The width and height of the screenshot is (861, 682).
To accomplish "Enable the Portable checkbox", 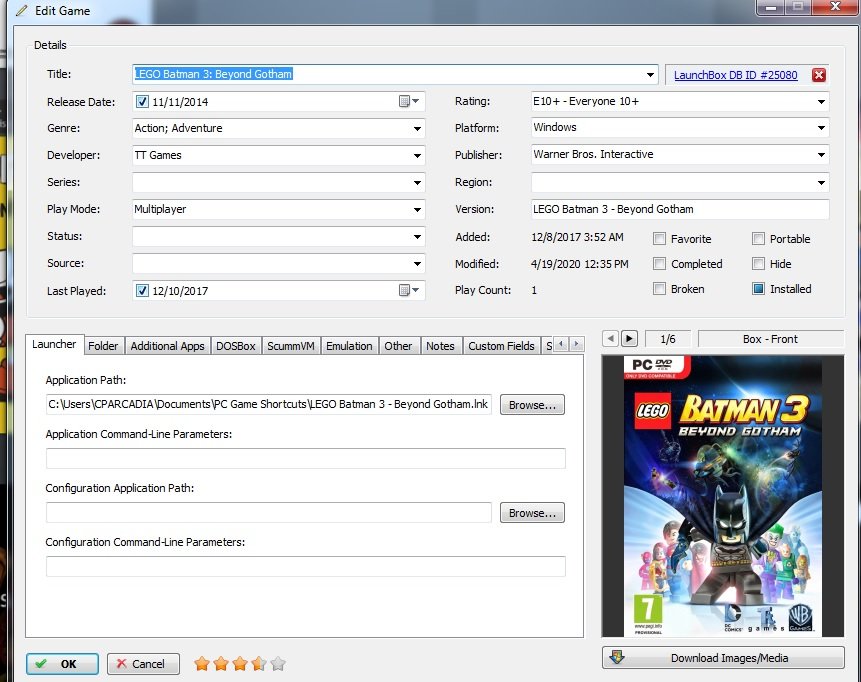I will coord(758,239).
